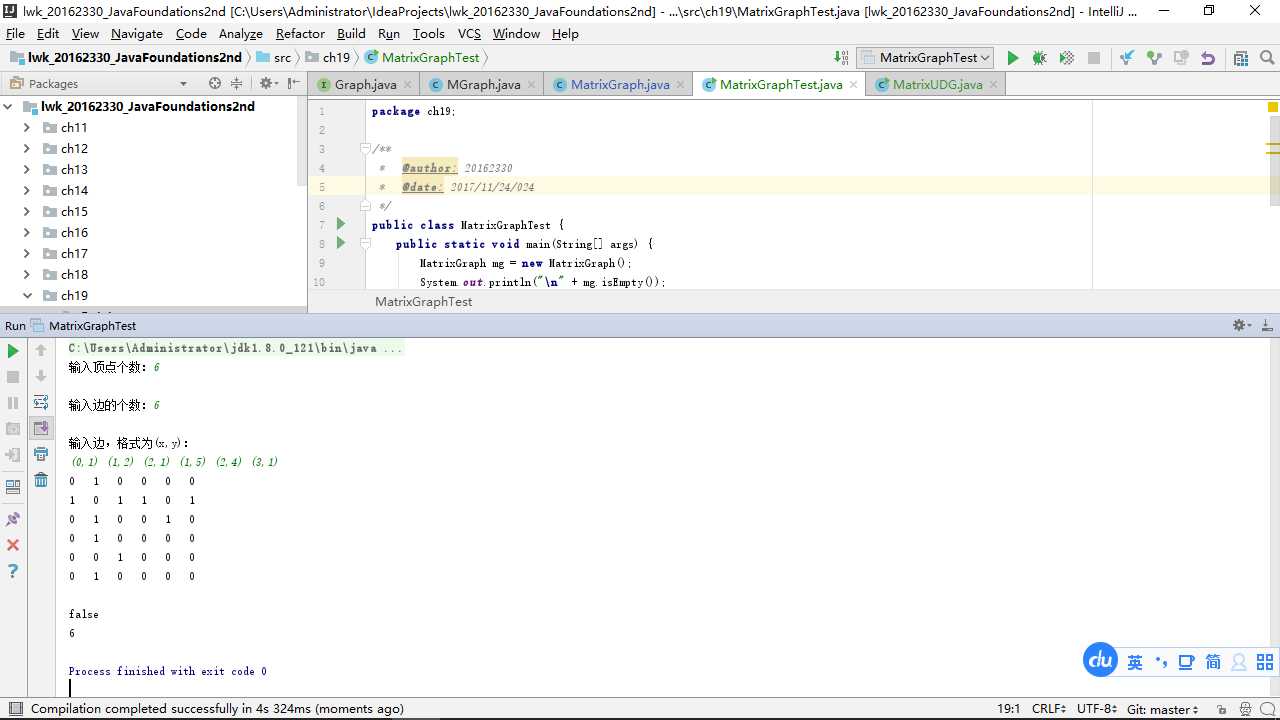This screenshot has height=720, width=1280.
Task: Switch to the Graph.java tab
Action: [363, 85]
